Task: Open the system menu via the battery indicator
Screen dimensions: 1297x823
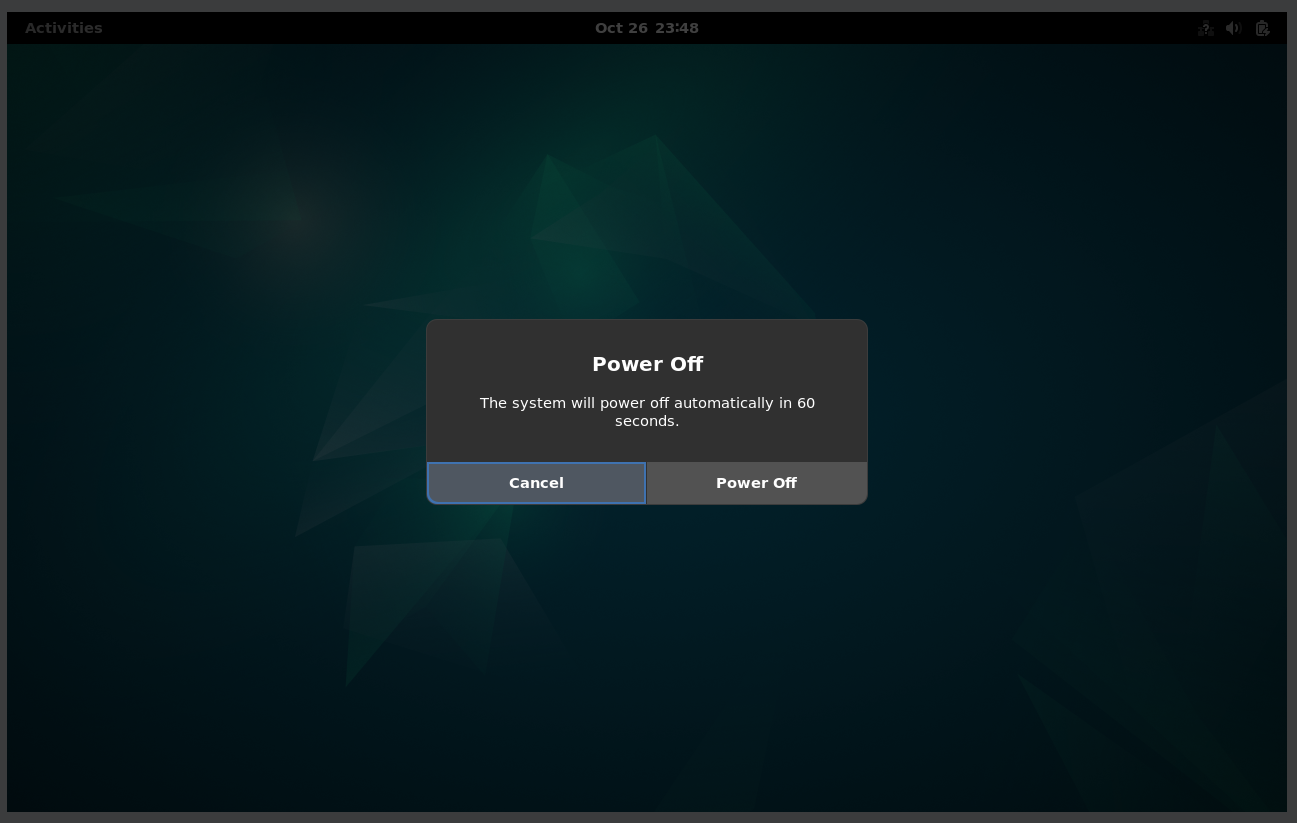Action: point(1262,28)
